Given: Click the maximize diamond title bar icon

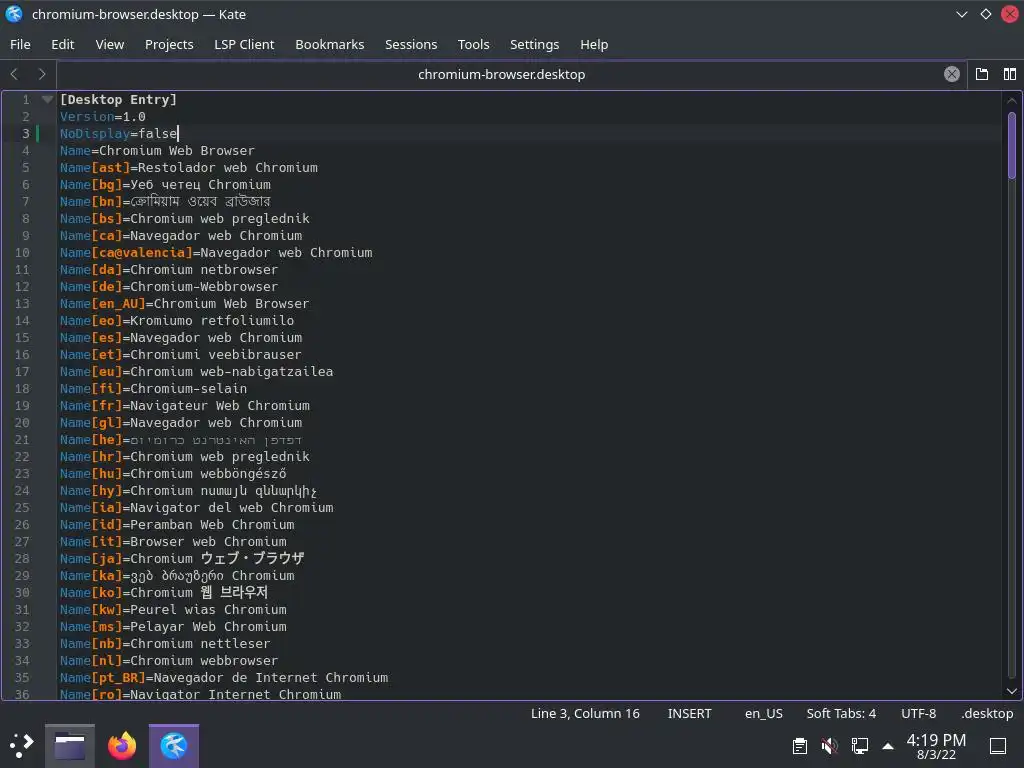Looking at the screenshot, I should coord(985,14).
